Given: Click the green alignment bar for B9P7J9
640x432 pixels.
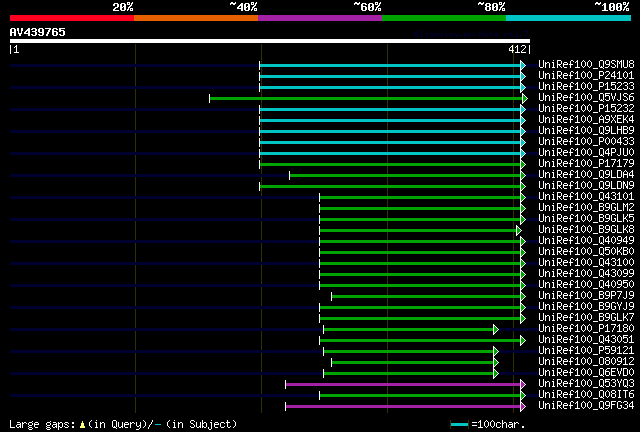Looking at the screenshot, I should [x=426, y=296].
